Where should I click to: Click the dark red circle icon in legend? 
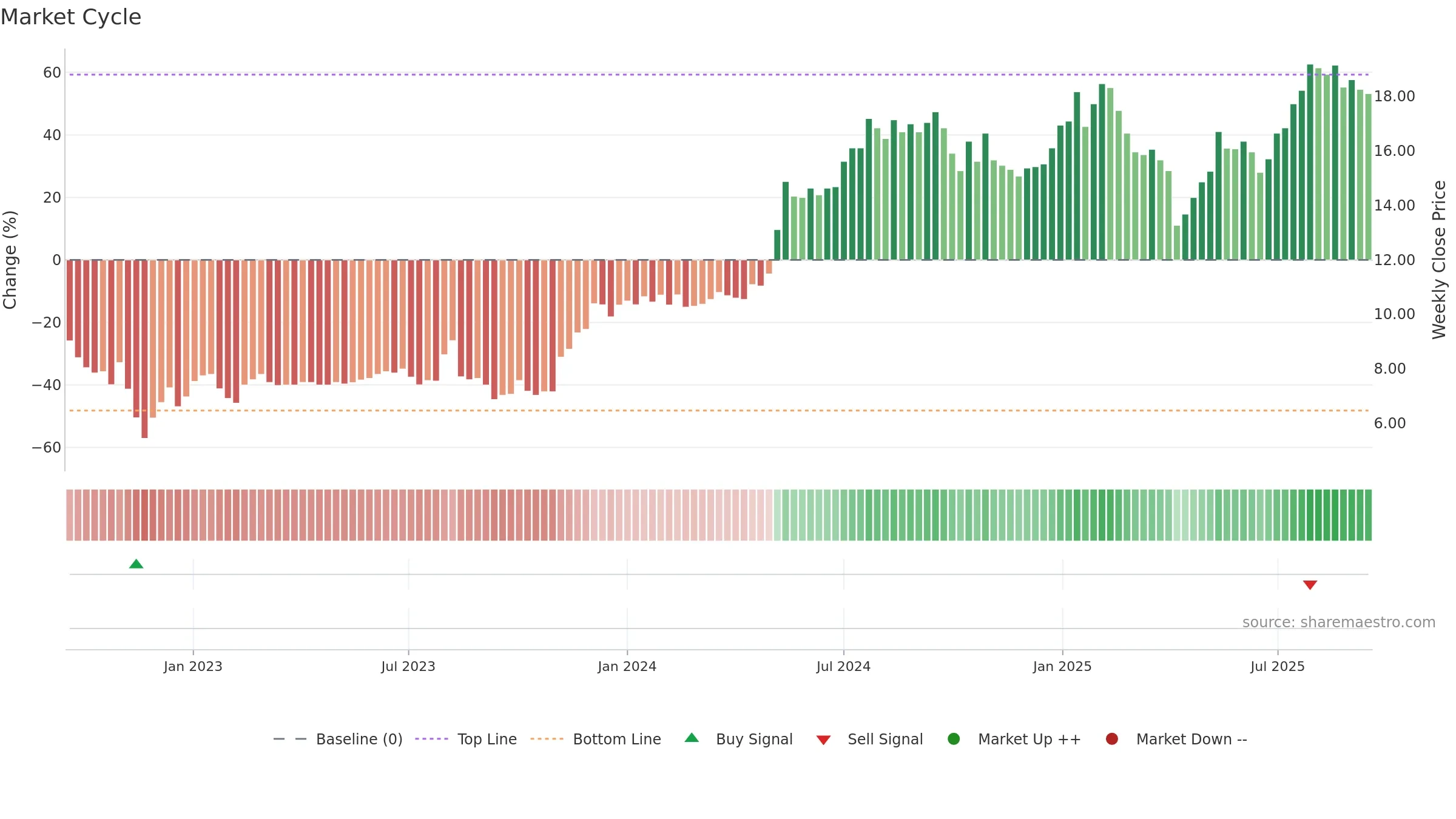tap(1112, 739)
